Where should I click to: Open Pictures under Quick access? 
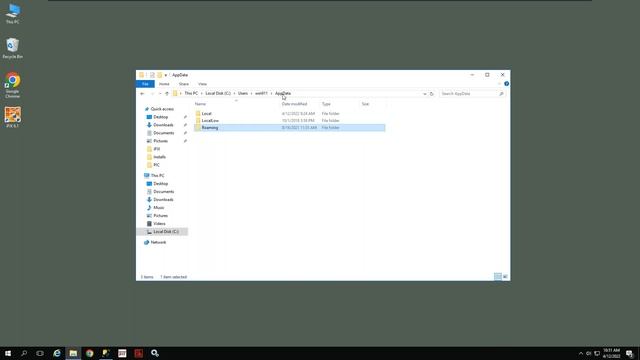[160, 141]
